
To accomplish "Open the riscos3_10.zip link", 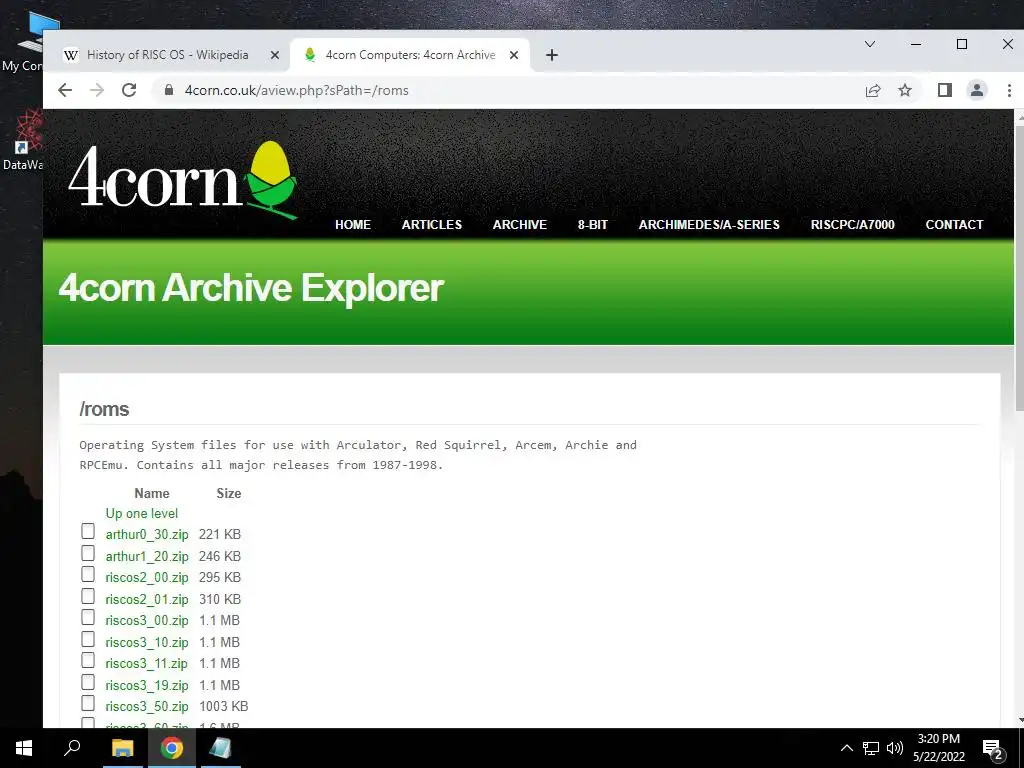I will click(147, 643).
